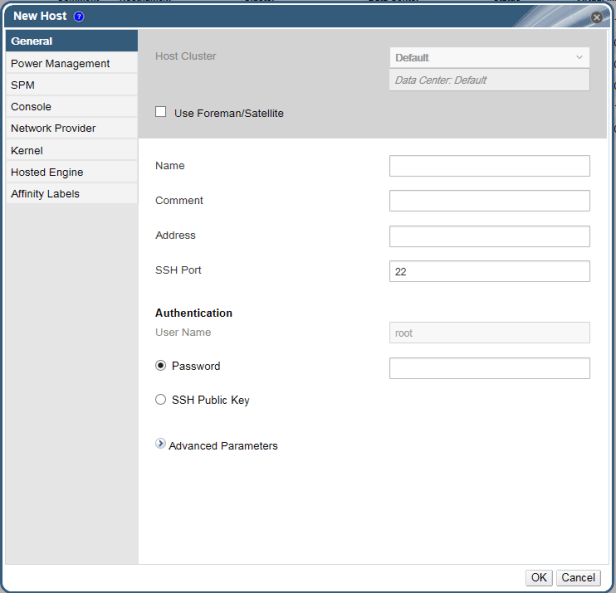Click the help question mark icon
Screen dimensions: 616x593
(78, 17)
